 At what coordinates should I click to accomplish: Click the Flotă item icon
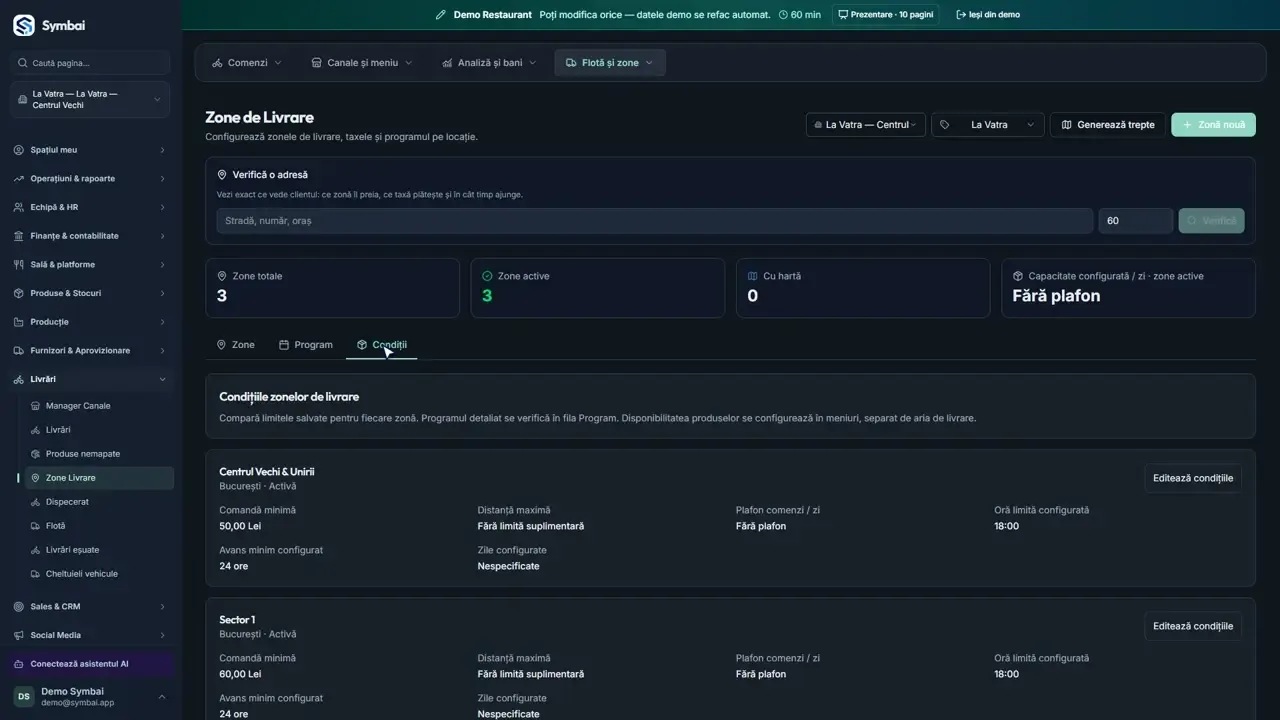pos(36,526)
